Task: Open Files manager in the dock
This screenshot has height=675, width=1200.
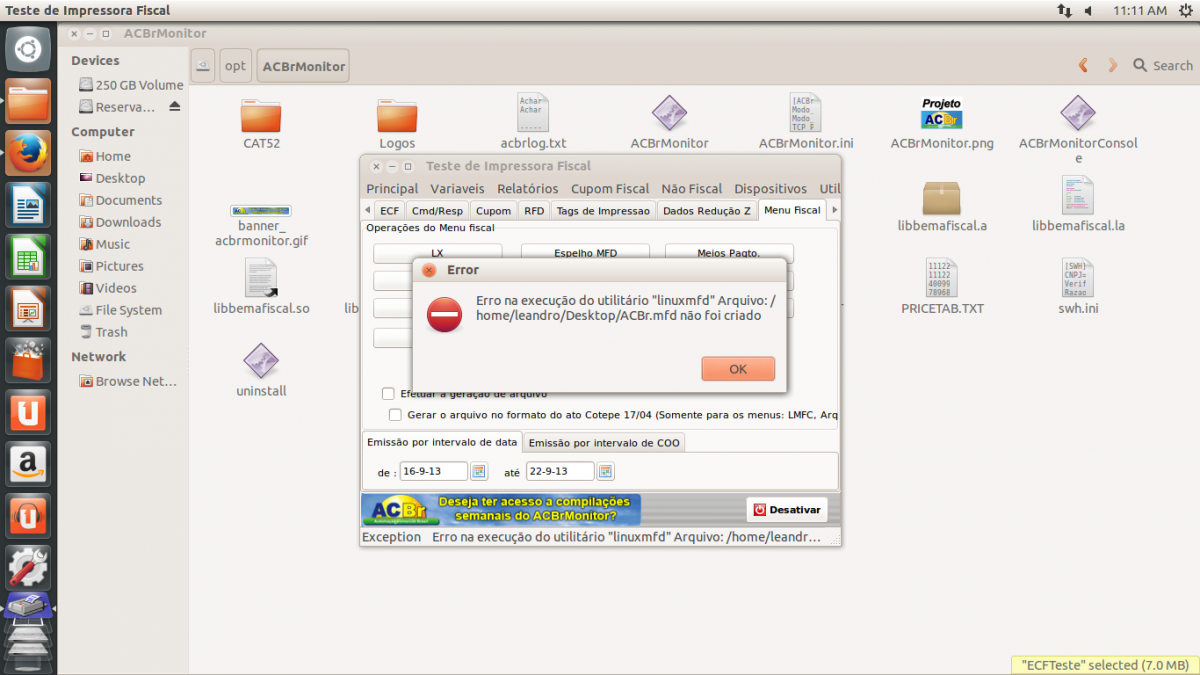Action: [x=28, y=101]
